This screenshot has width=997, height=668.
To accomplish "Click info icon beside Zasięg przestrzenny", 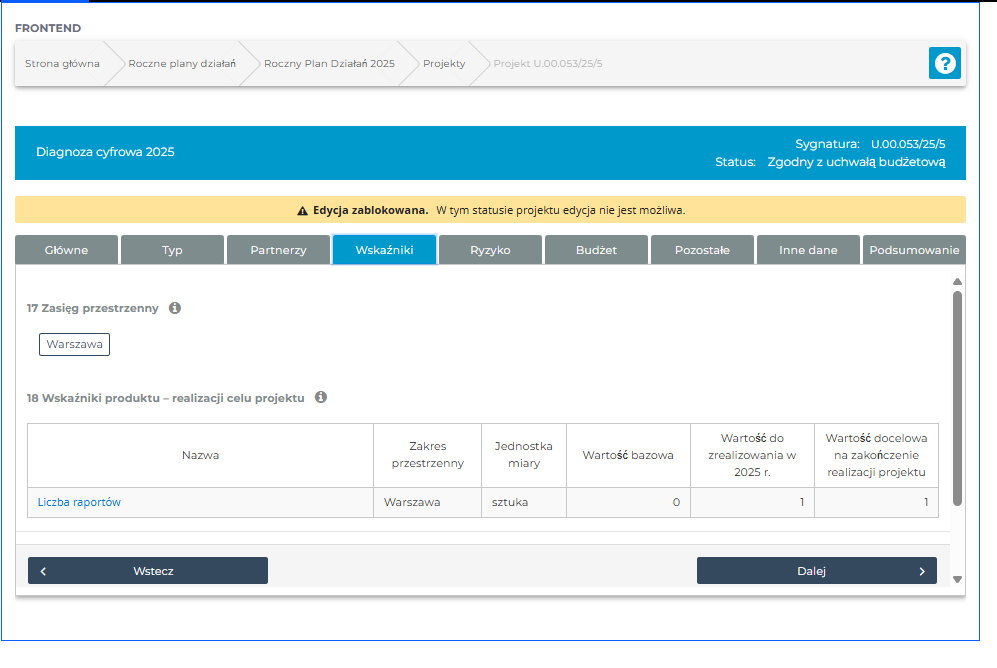I will 175,308.
